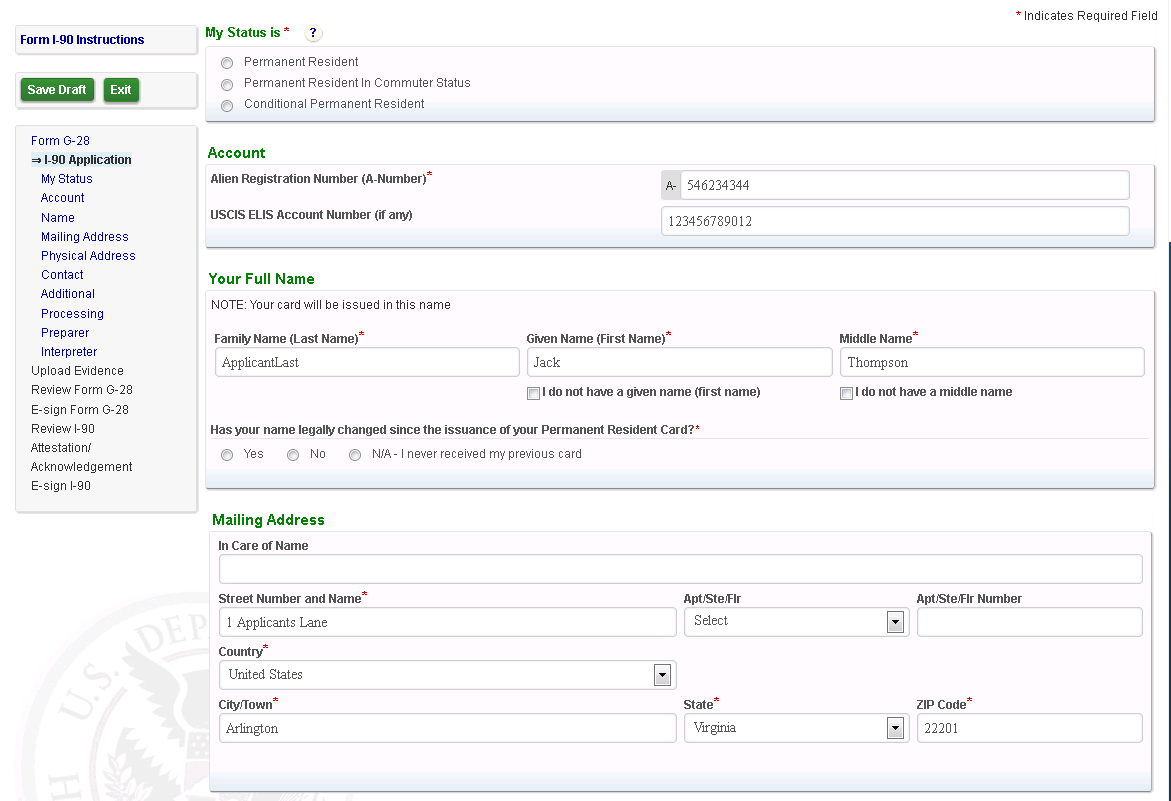Click the Alien Registration Number field
This screenshot has height=801, width=1171.
904,186
